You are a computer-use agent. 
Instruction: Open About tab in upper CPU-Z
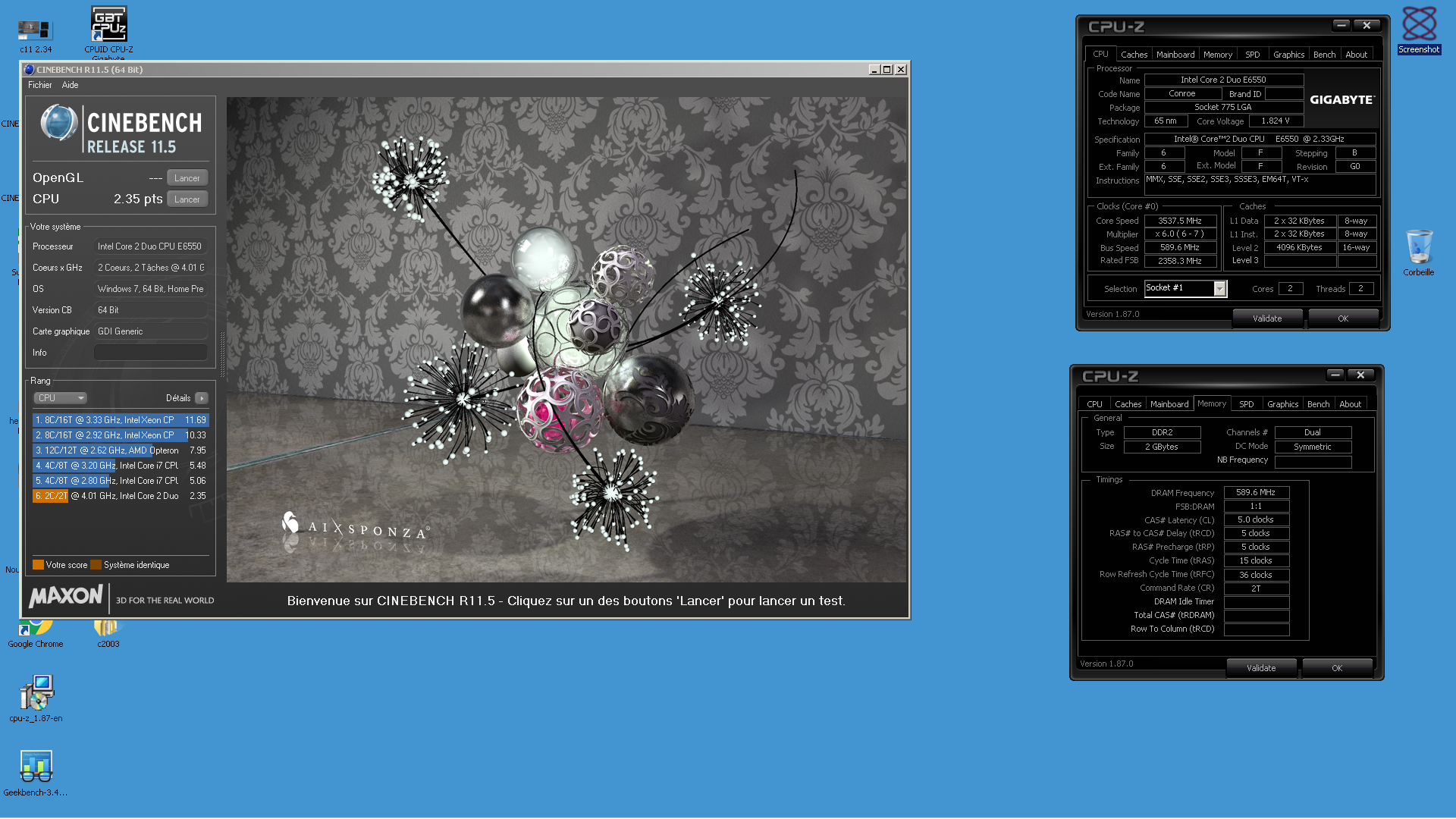click(1356, 55)
